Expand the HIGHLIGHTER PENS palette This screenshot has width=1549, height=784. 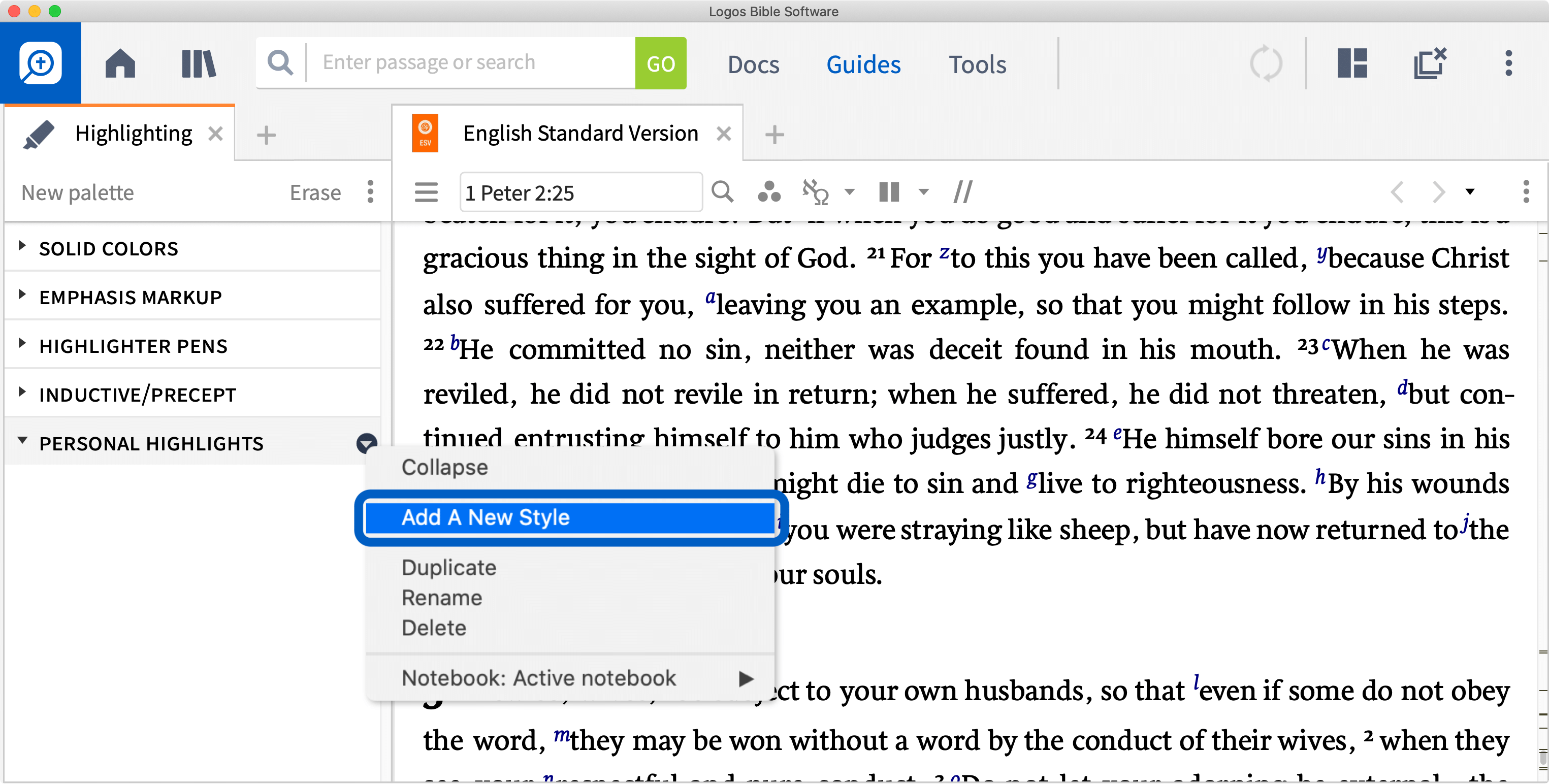tap(22, 343)
